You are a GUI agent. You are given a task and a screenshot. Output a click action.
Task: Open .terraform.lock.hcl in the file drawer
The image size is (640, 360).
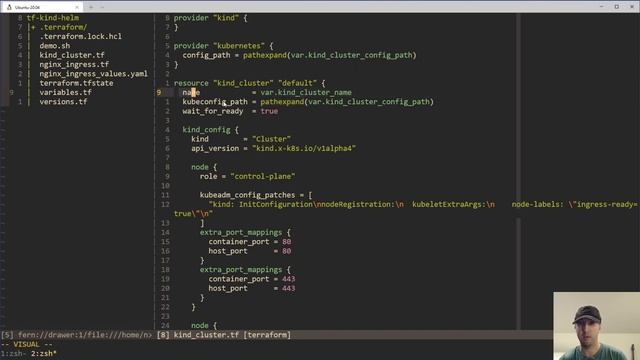pos(80,36)
